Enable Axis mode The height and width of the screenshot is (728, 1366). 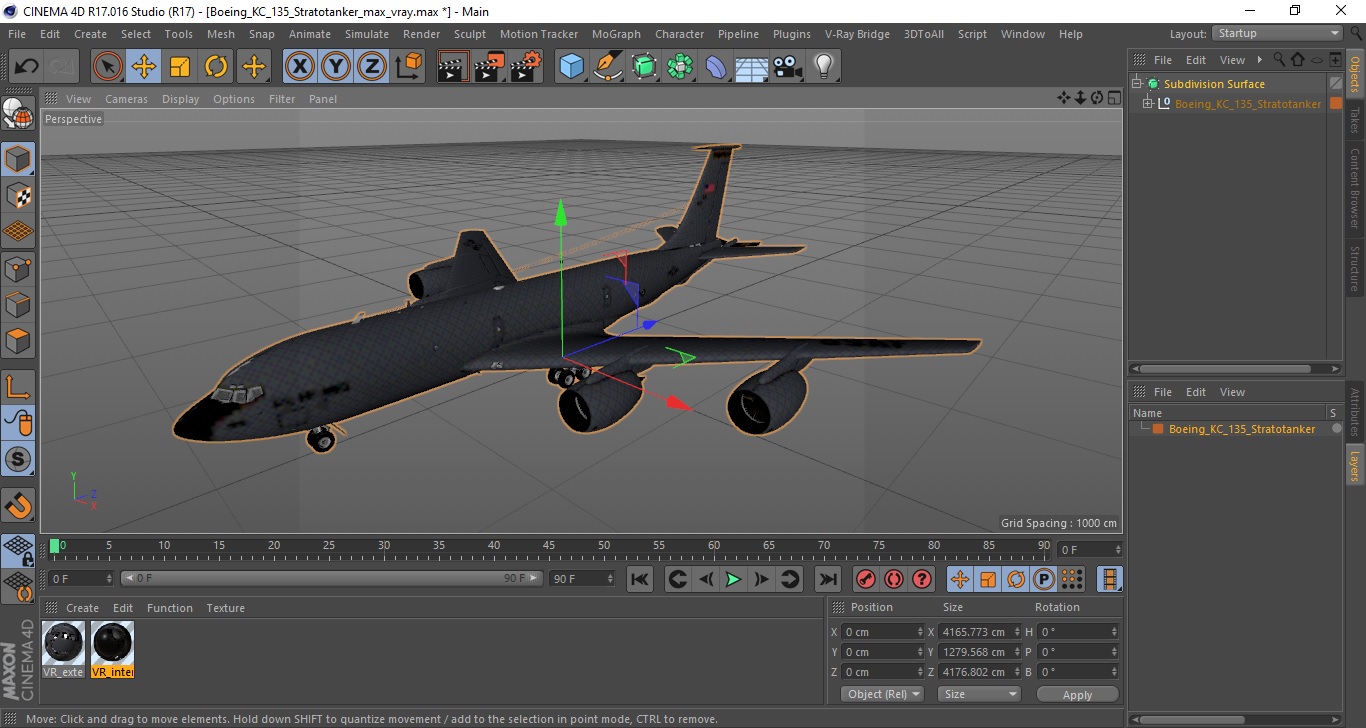[x=18, y=387]
